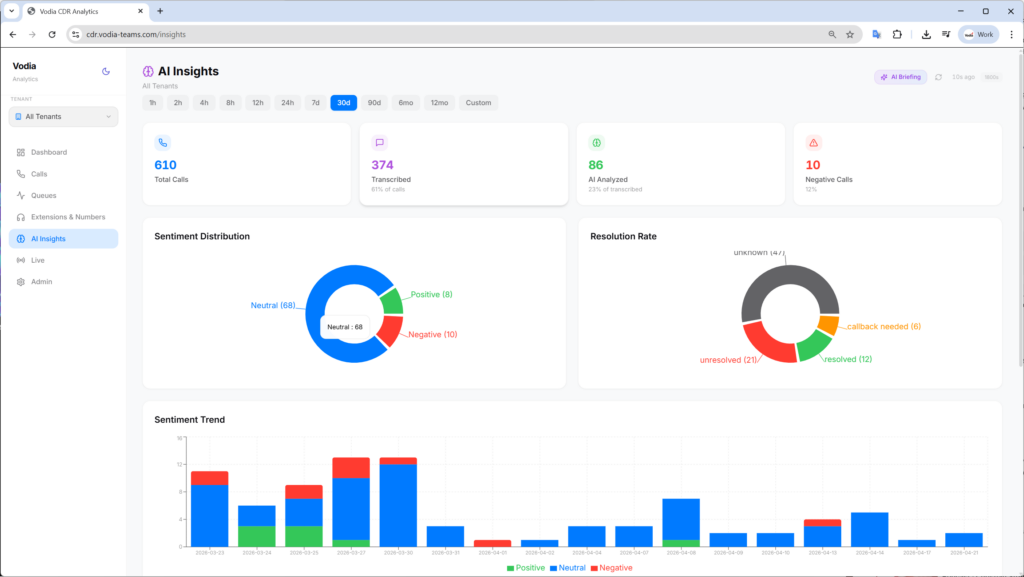Click the 610 Total Calls value
The image size is (1024, 577).
point(165,165)
